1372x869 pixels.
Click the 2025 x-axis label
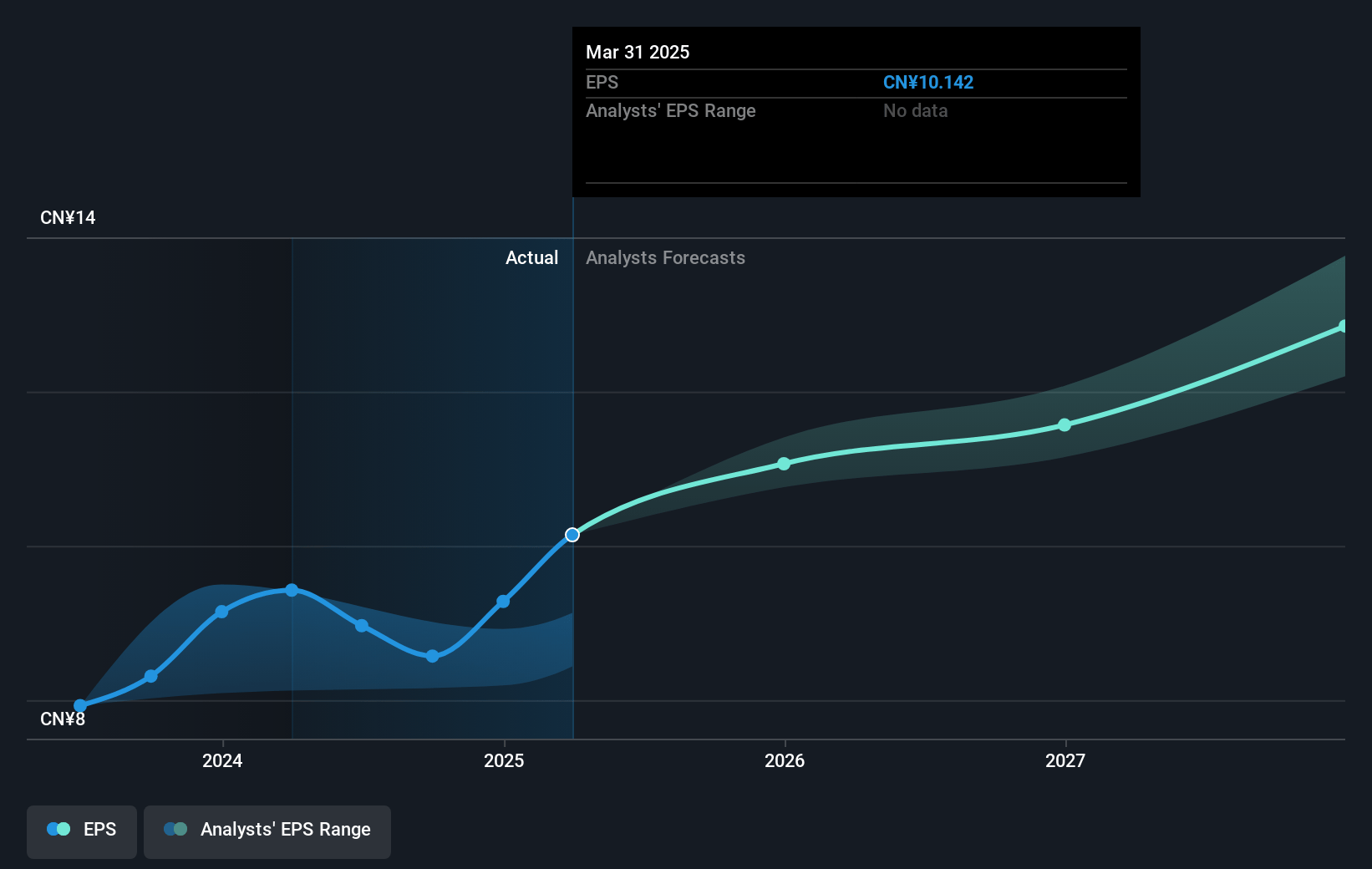tap(504, 760)
